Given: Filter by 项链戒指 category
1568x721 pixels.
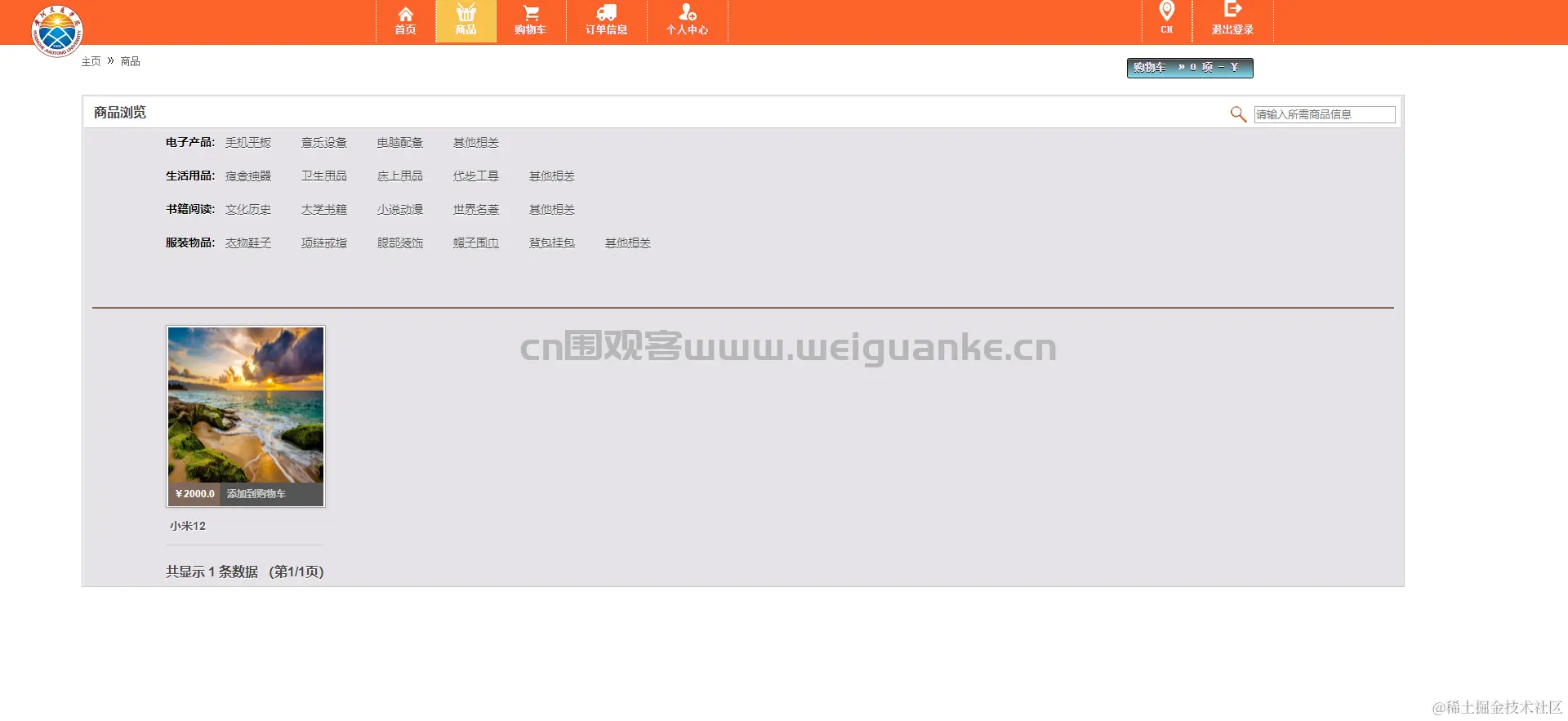Looking at the screenshot, I should pyautogui.click(x=324, y=243).
